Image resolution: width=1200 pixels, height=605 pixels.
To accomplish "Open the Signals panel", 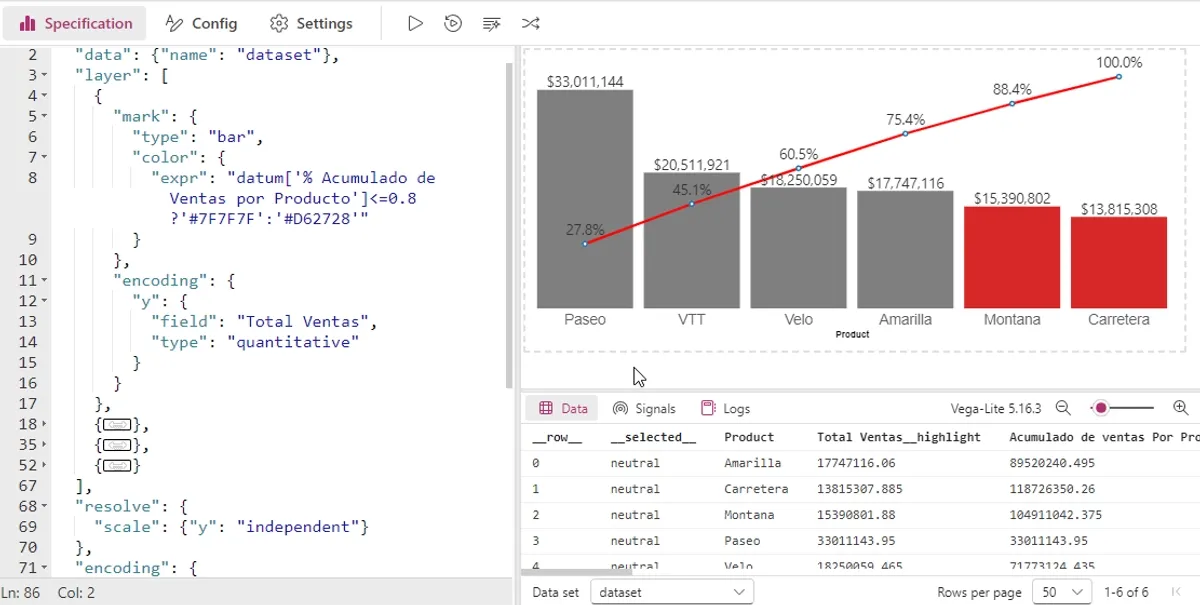I will coord(644,408).
